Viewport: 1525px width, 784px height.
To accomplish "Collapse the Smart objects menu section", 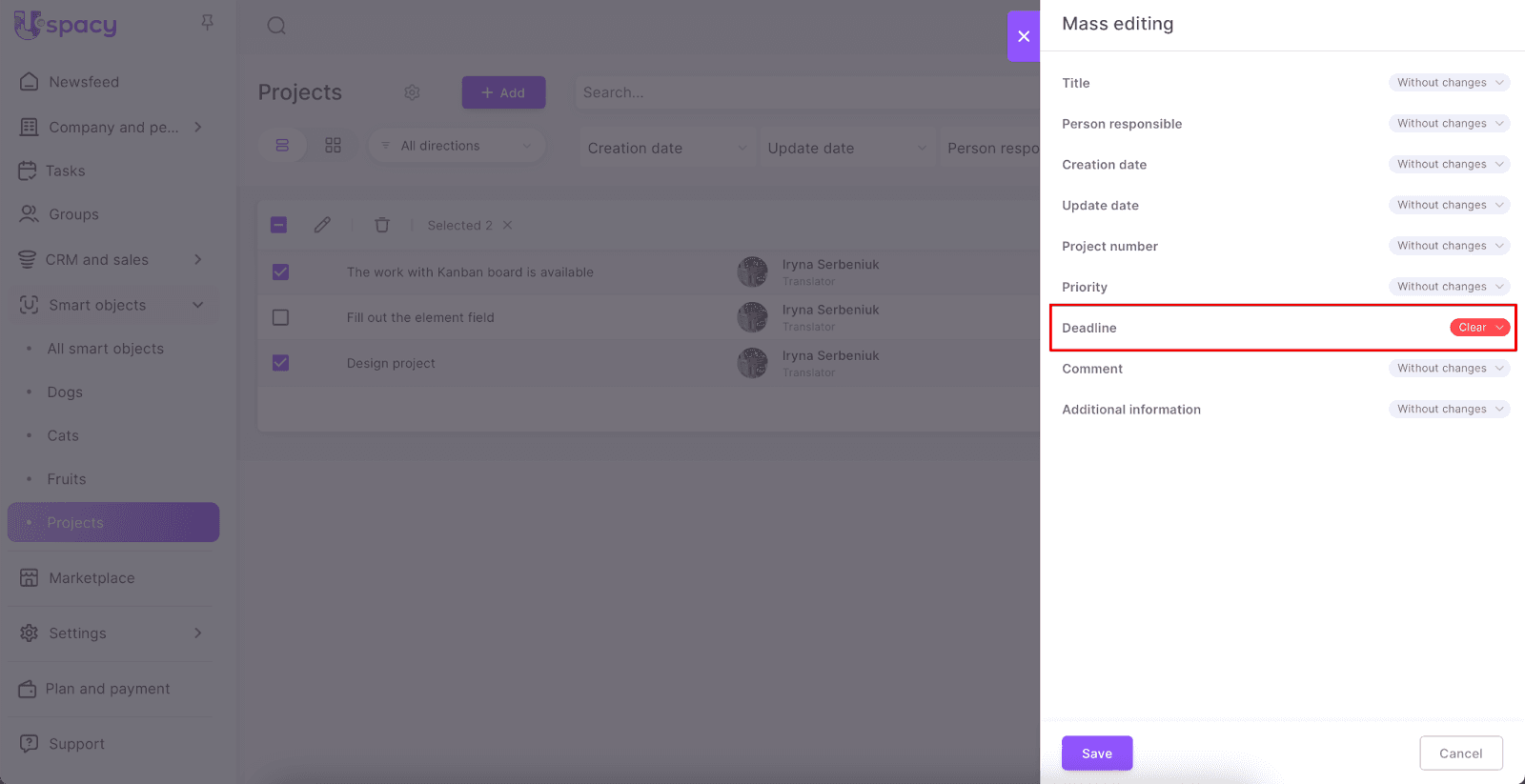I will (198, 305).
